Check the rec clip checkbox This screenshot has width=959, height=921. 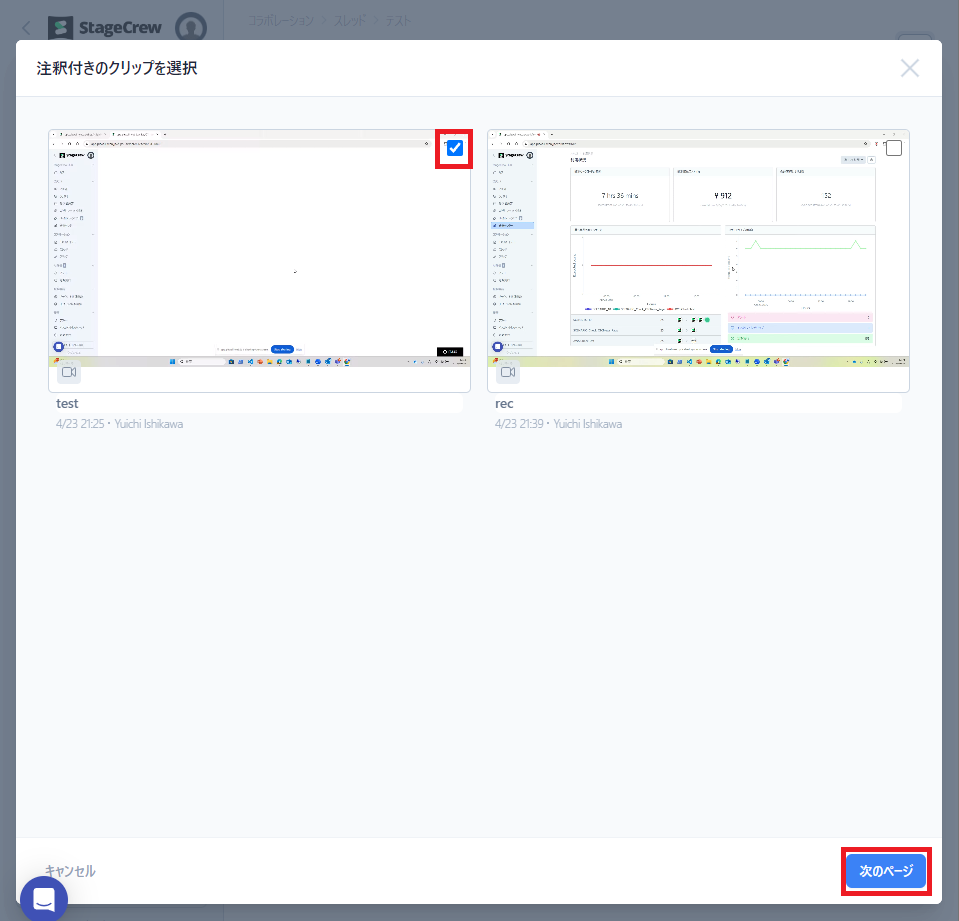894,148
